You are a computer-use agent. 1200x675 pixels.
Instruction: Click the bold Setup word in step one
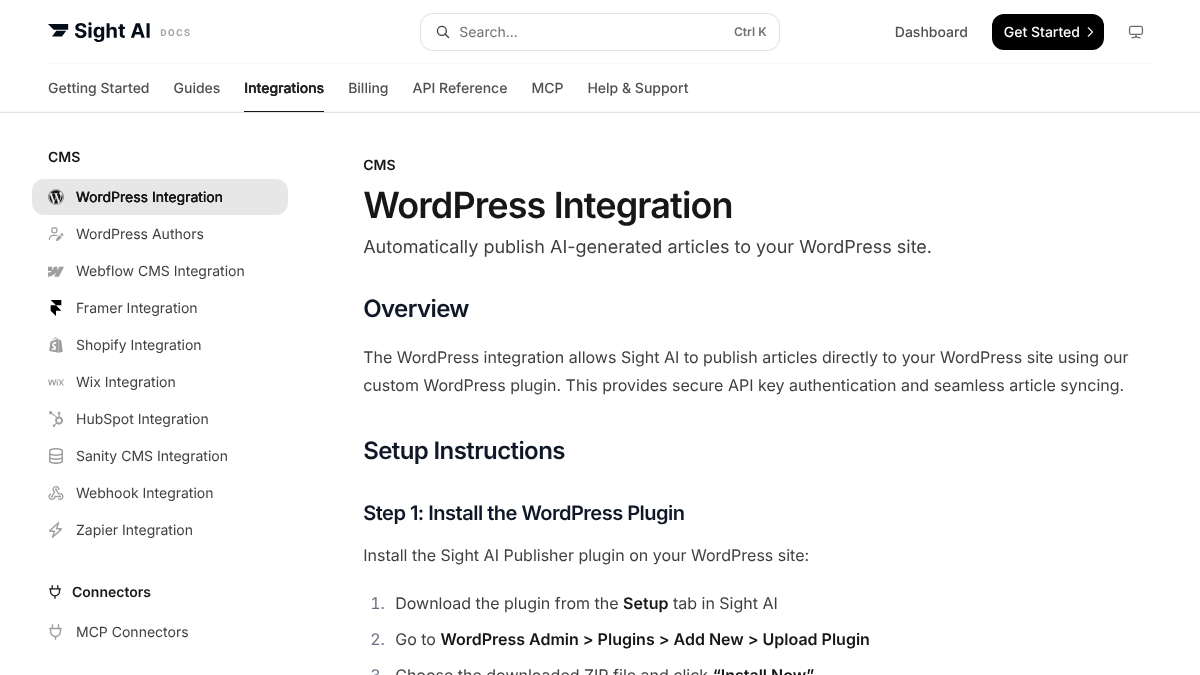click(645, 603)
